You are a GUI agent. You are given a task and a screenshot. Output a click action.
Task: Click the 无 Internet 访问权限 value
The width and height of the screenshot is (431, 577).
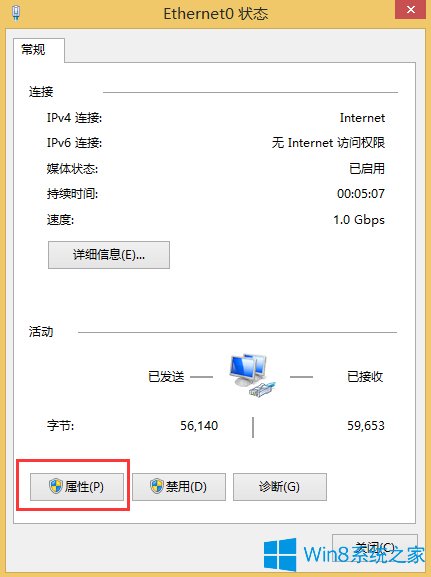click(328, 143)
